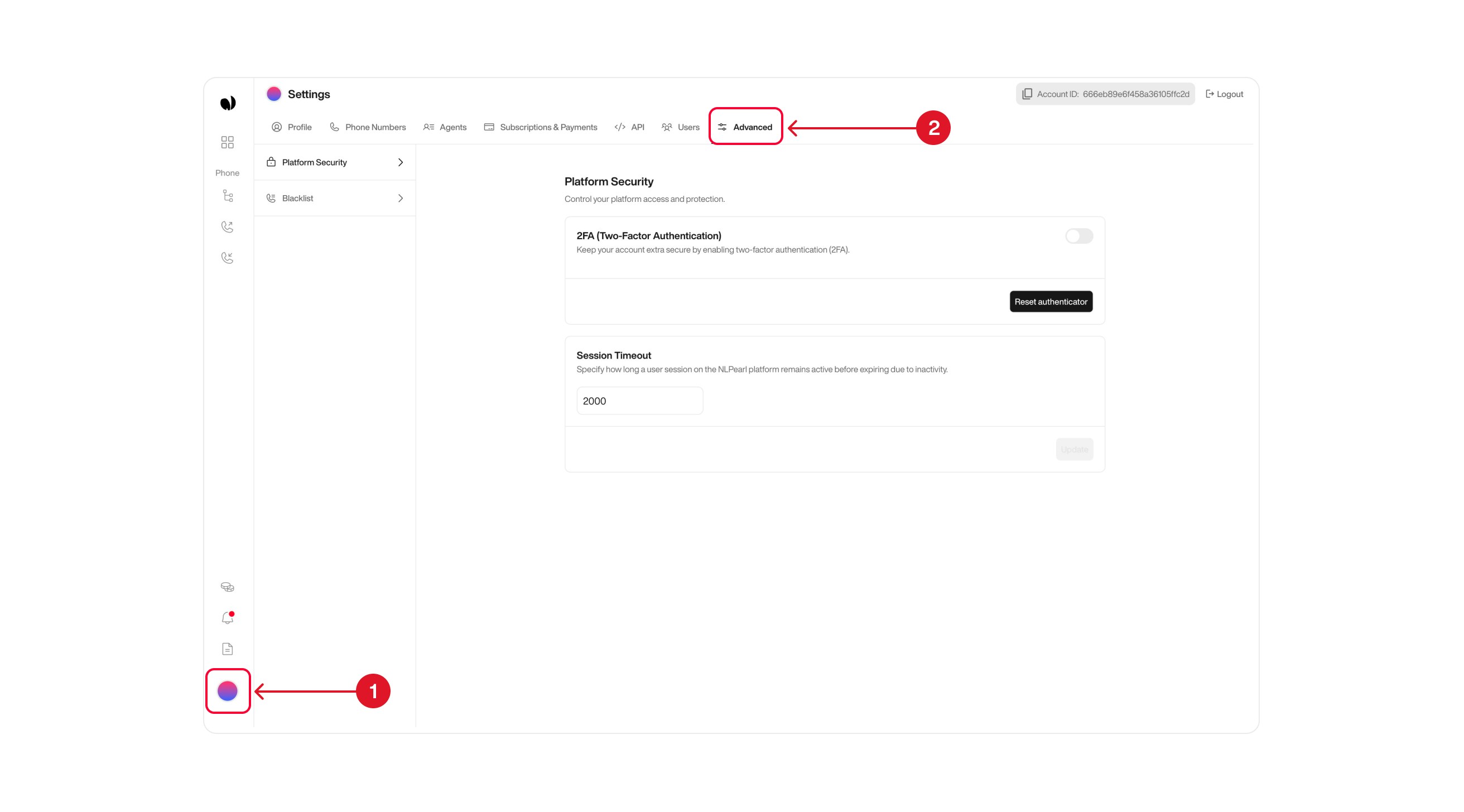Open the documents icon in the sidebar

pos(227,649)
